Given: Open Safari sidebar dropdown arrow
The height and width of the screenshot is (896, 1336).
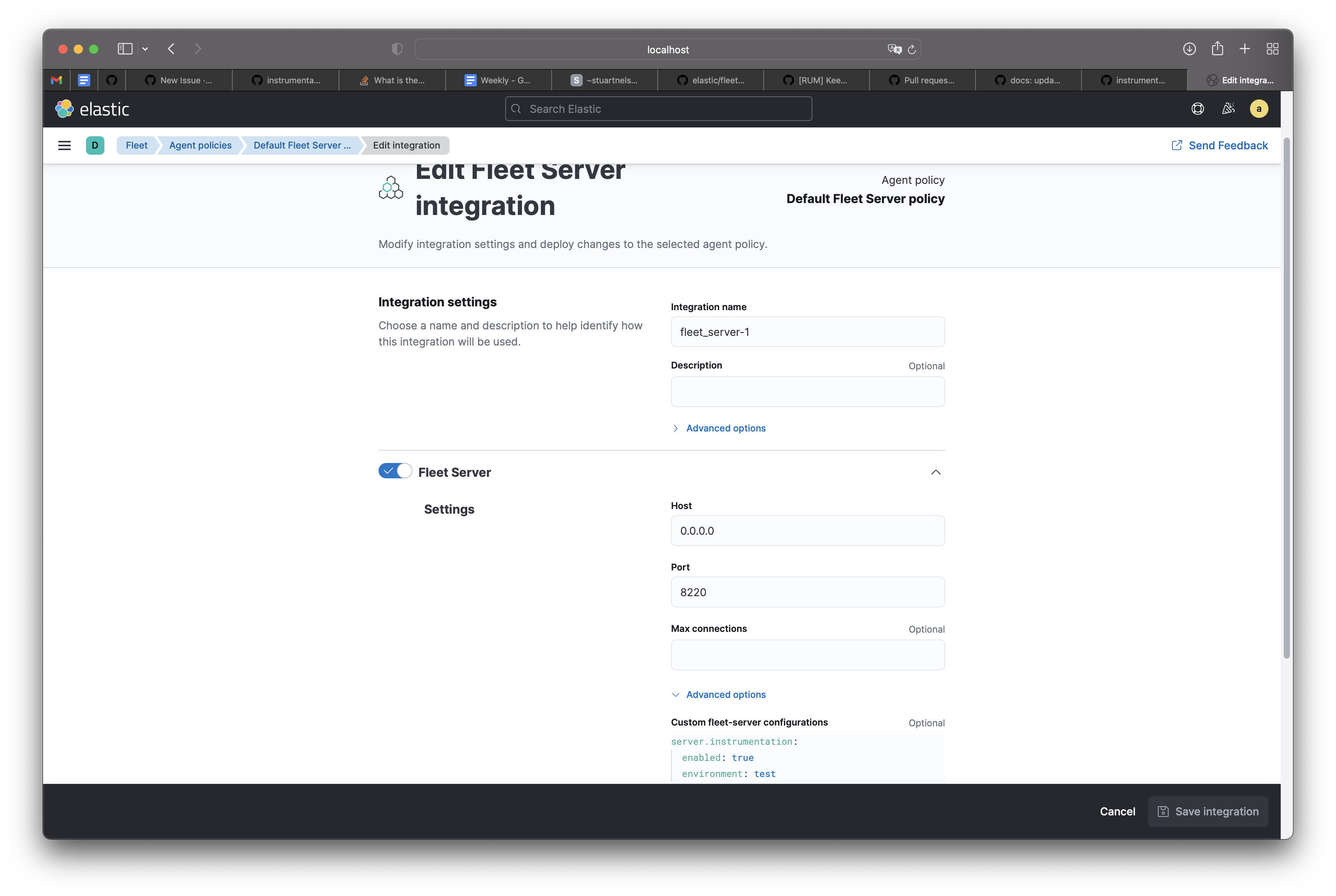Looking at the screenshot, I should tap(145, 49).
